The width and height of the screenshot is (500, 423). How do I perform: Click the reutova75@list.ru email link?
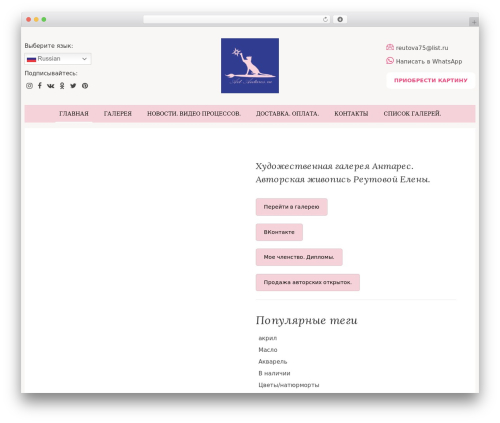pyautogui.click(x=422, y=48)
